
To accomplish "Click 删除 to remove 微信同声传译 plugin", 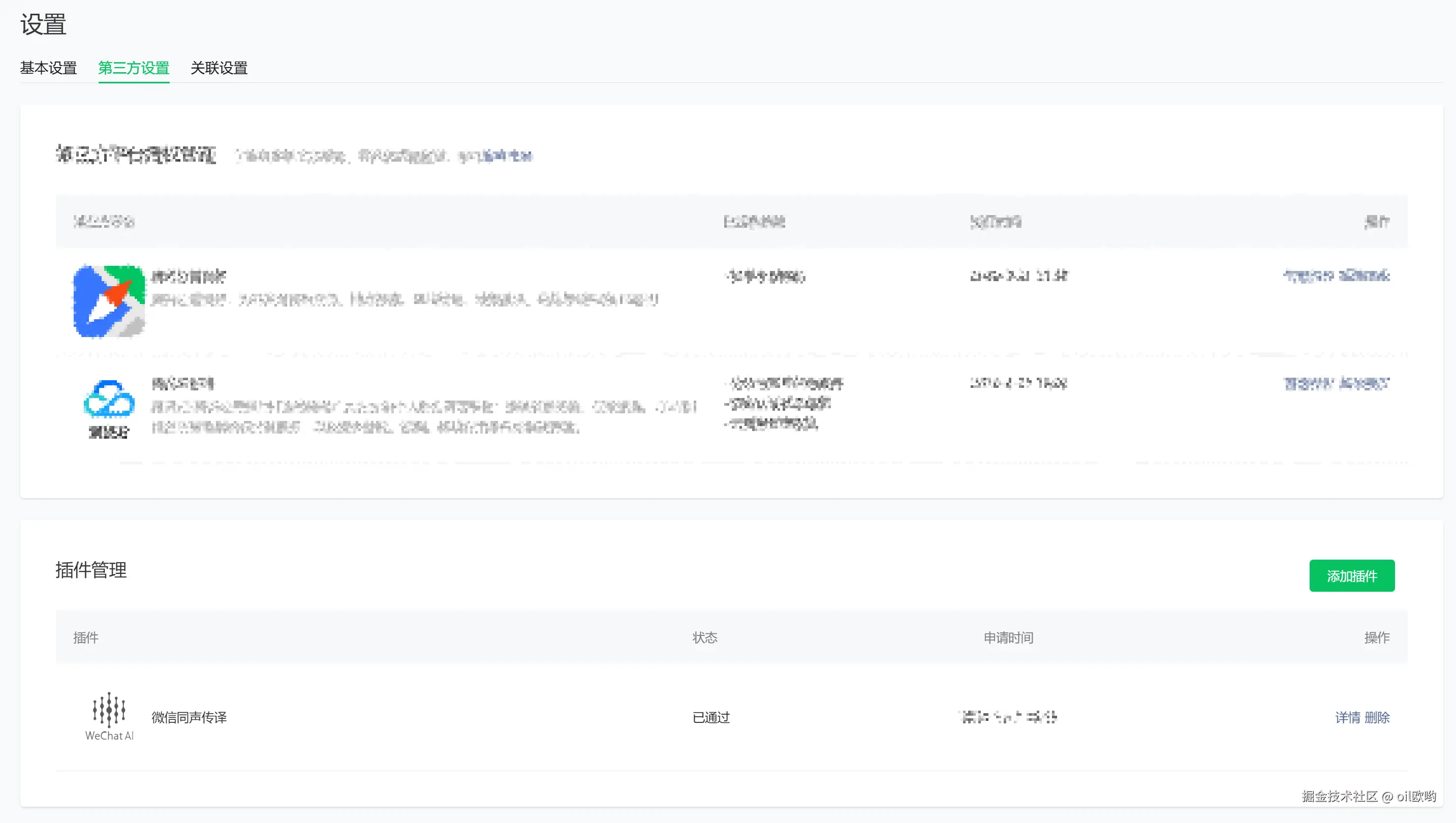I will point(1377,717).
